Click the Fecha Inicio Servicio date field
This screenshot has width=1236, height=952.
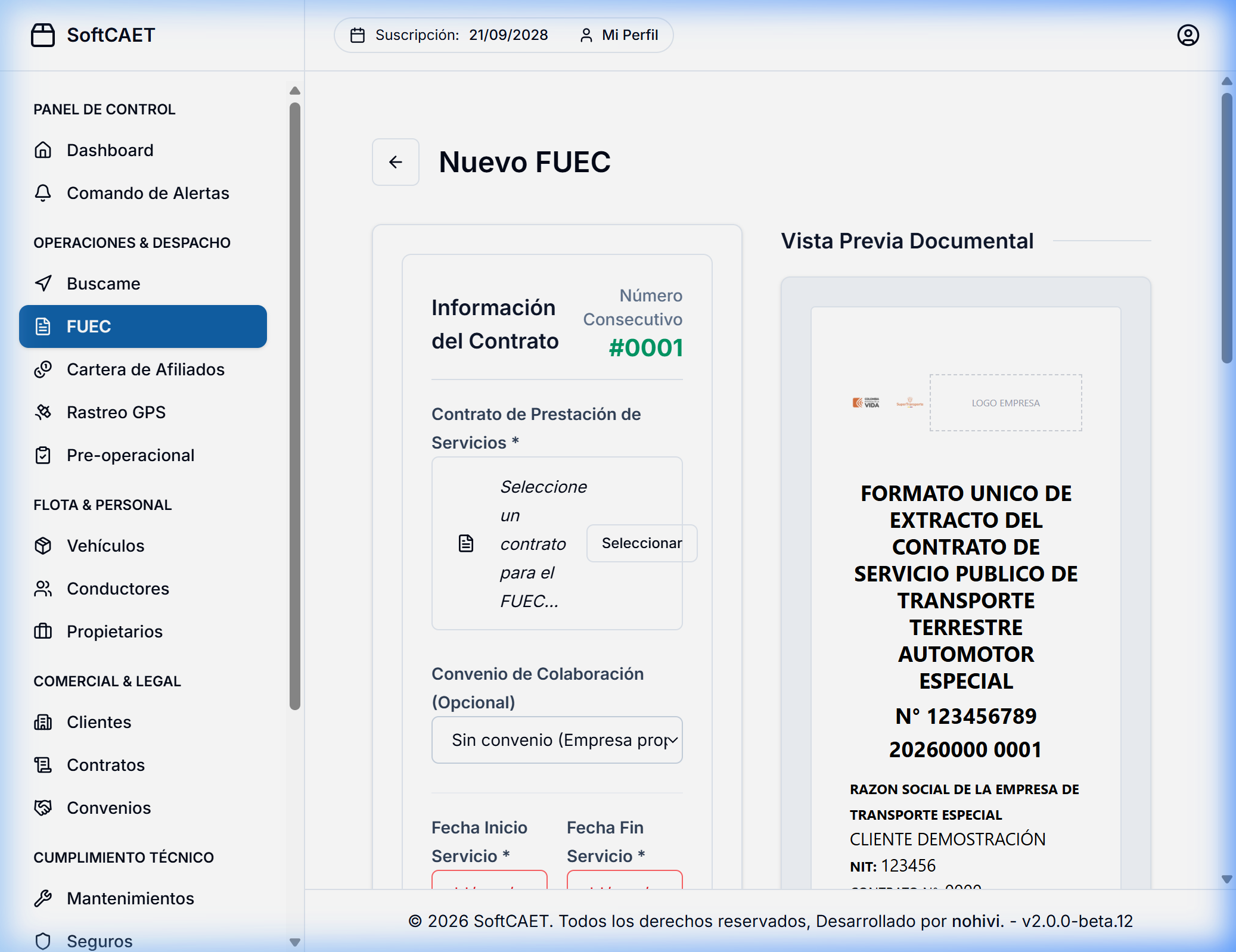[x=489, y=888]
